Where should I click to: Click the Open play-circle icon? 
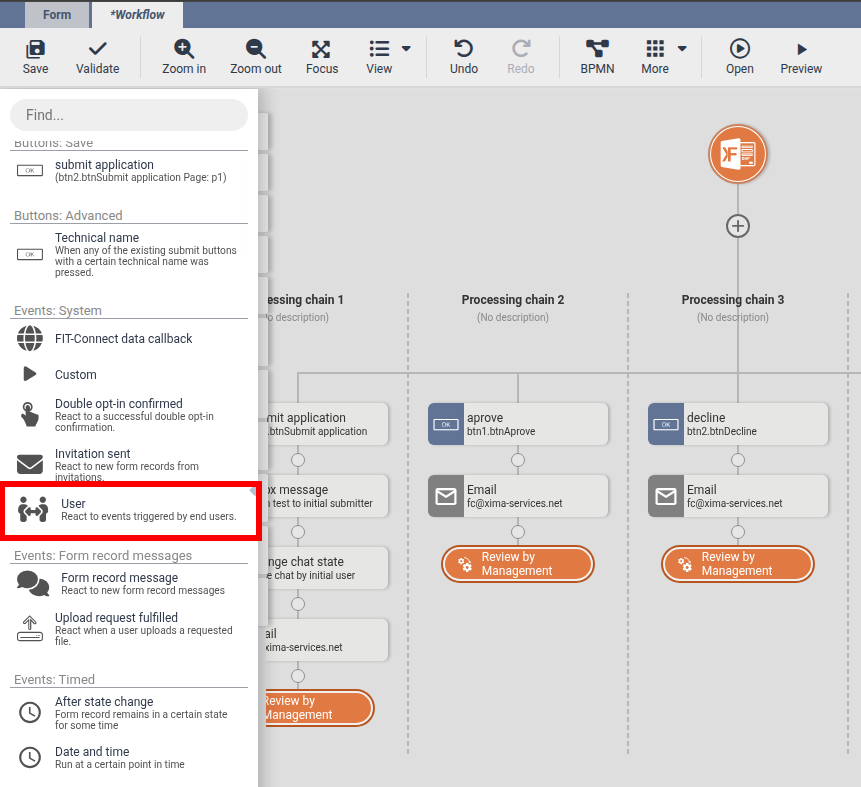740,49
